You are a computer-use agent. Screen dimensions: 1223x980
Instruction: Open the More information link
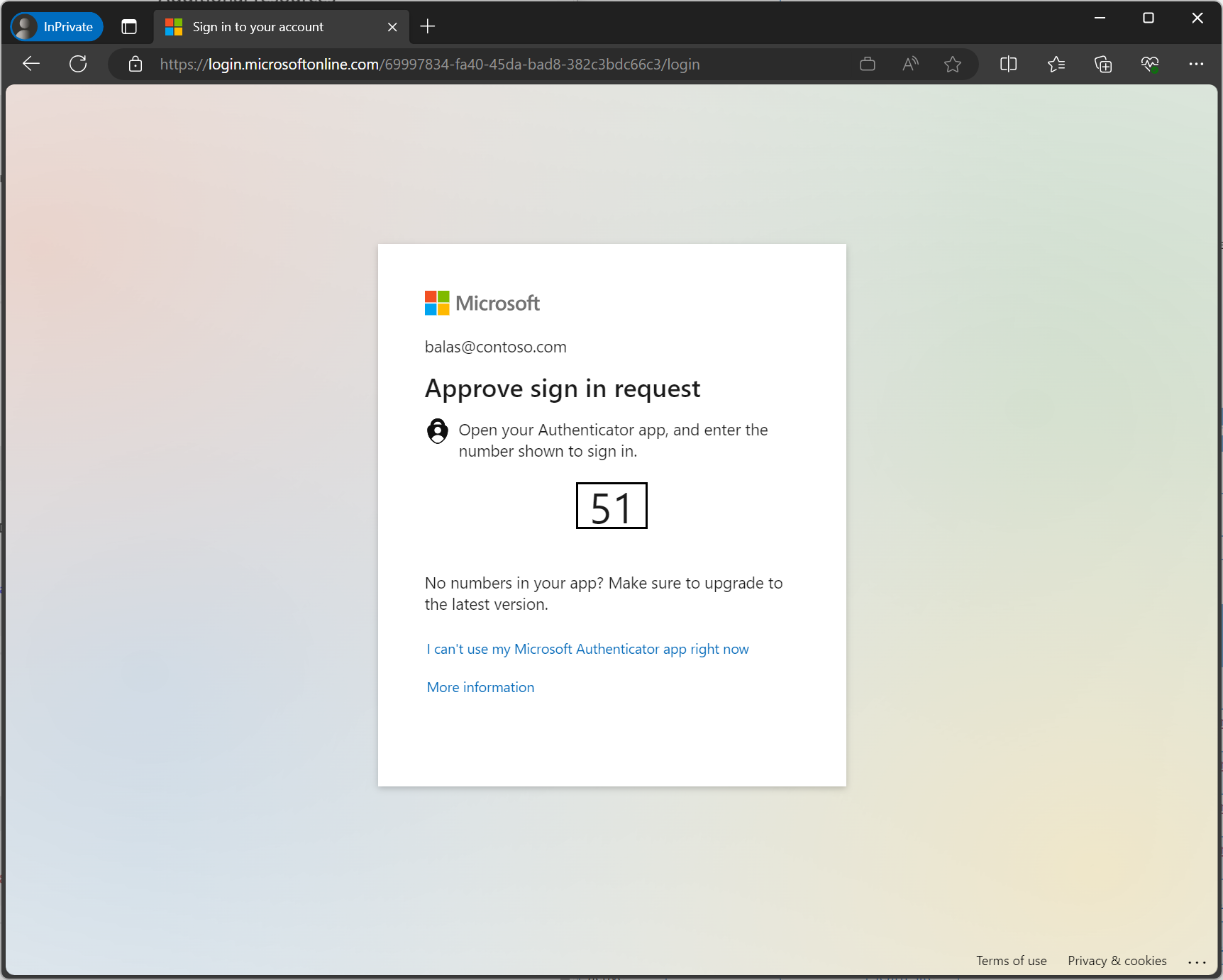coord(480,687)
